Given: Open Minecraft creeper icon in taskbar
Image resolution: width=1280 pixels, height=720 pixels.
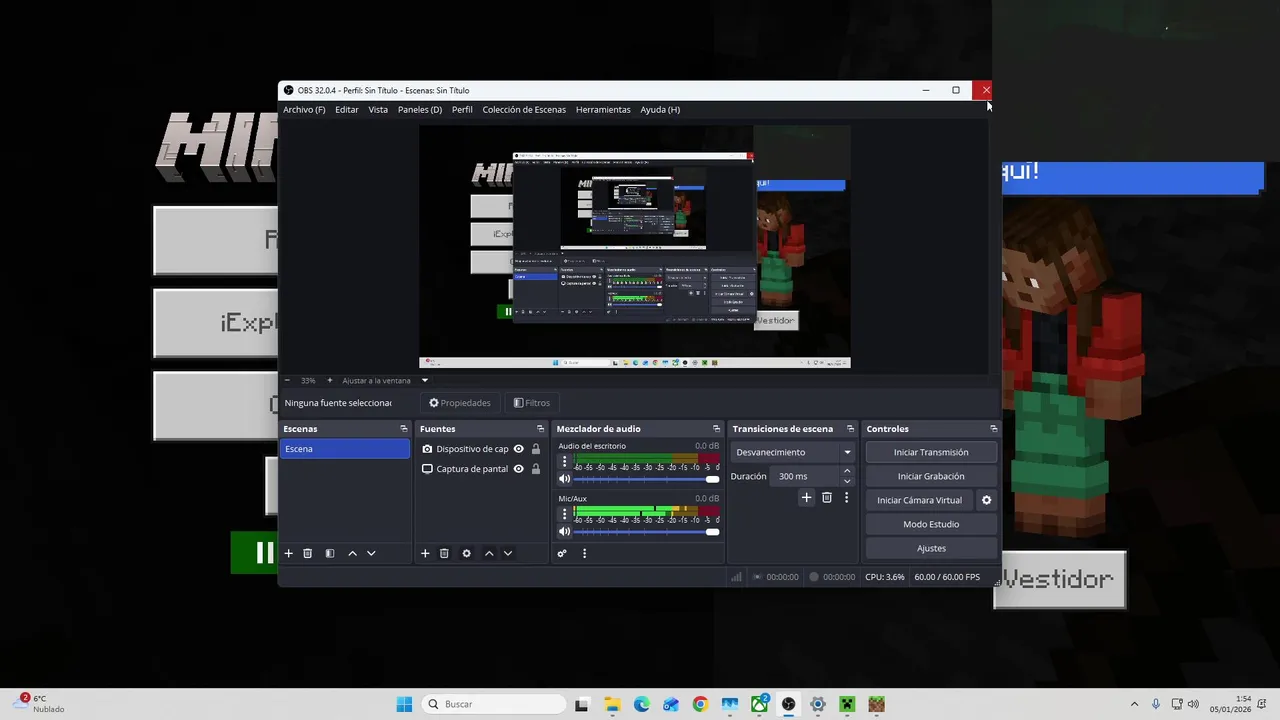Looking at the screenshot, I should pyautogui.click(x=847, y=704).
